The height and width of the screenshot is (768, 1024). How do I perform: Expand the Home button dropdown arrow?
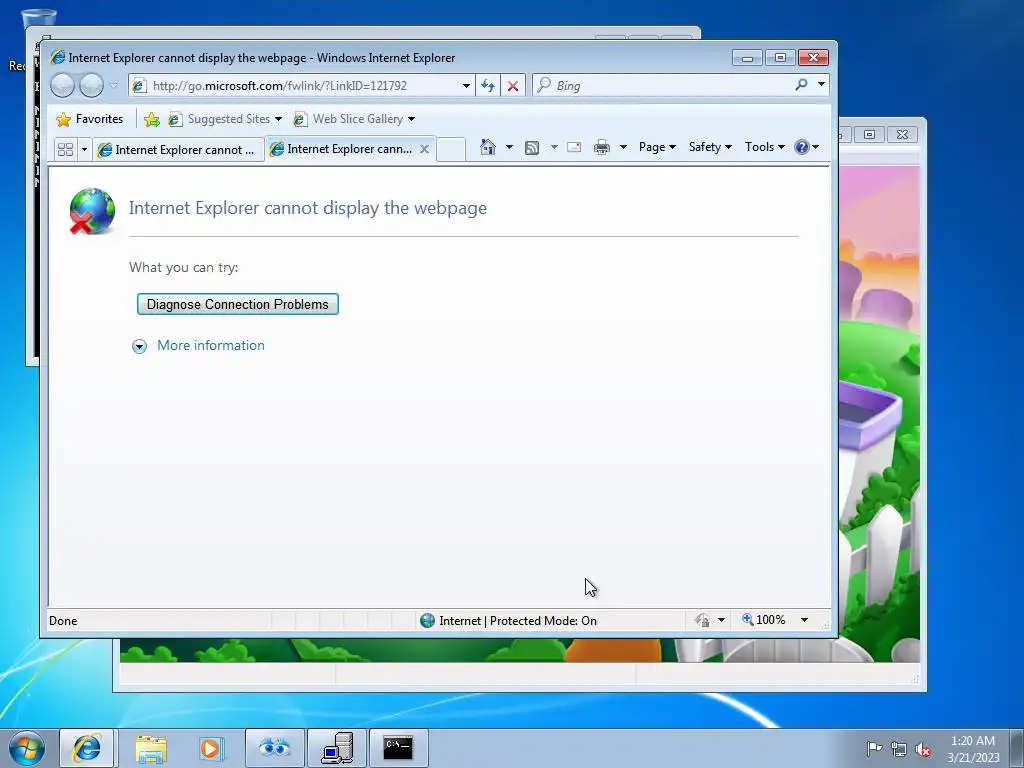click(x=509, y=147)
